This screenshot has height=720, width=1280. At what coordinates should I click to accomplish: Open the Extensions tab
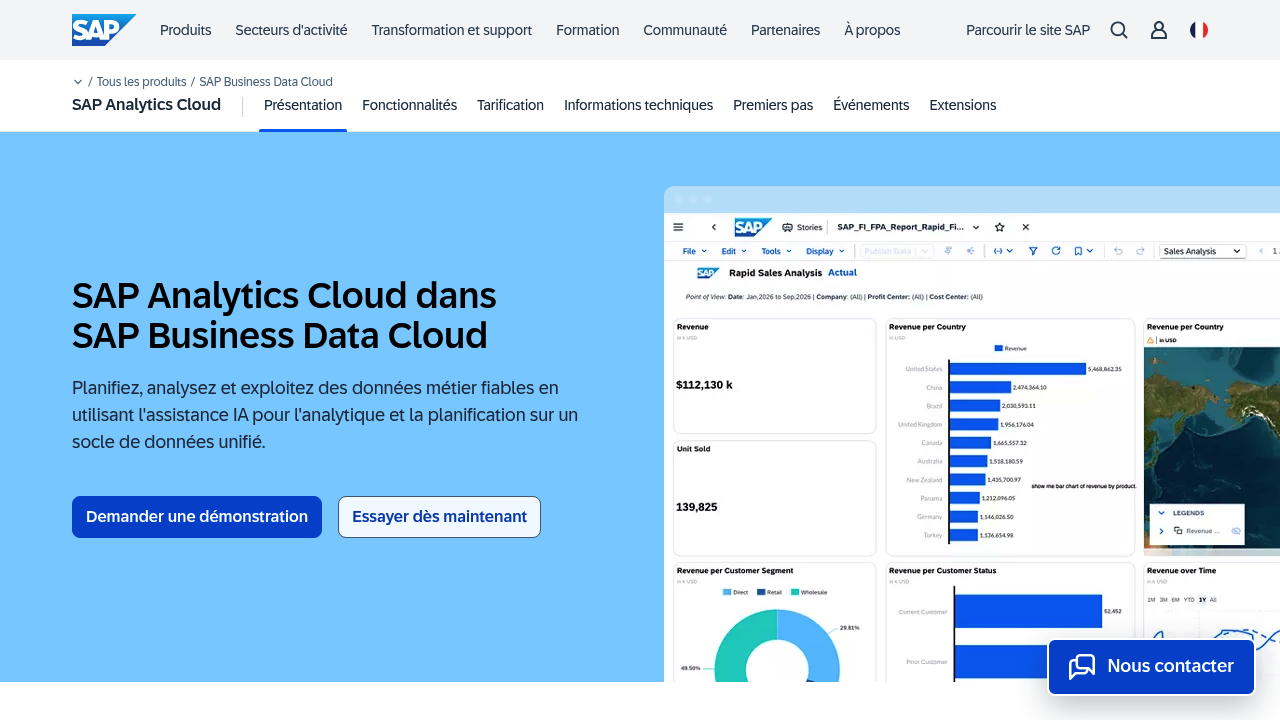pyautogui.click(x=963, y=105)
